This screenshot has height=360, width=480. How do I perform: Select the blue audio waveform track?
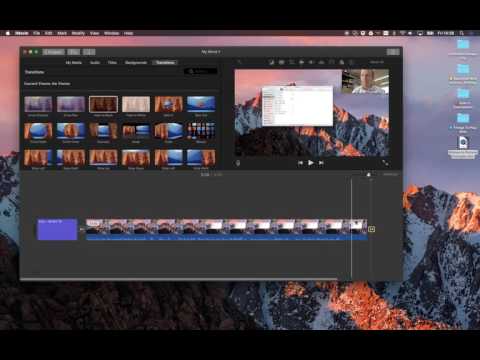[227, 237]
